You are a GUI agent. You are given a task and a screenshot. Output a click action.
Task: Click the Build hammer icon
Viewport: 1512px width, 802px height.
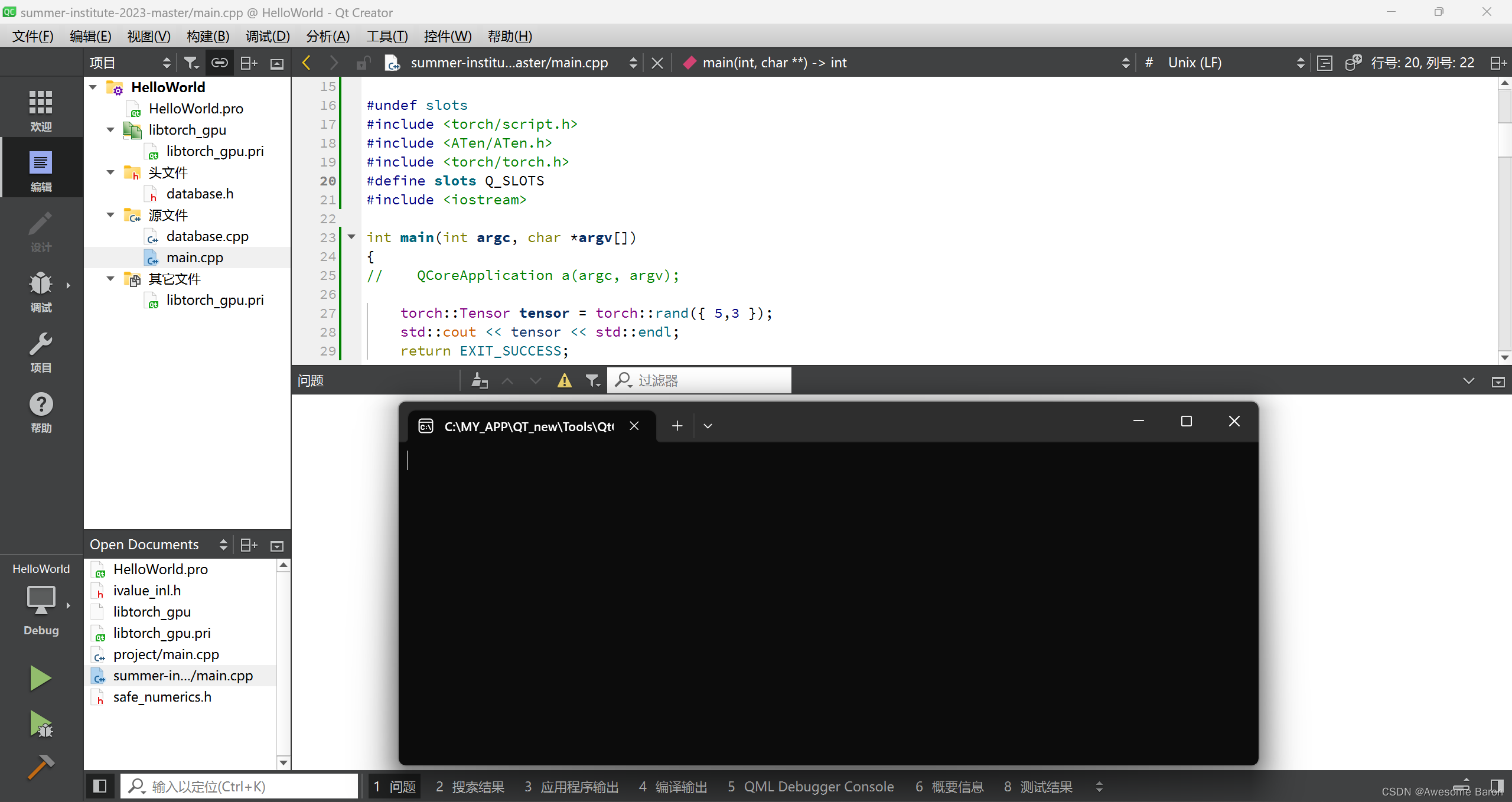click(40, 767)
